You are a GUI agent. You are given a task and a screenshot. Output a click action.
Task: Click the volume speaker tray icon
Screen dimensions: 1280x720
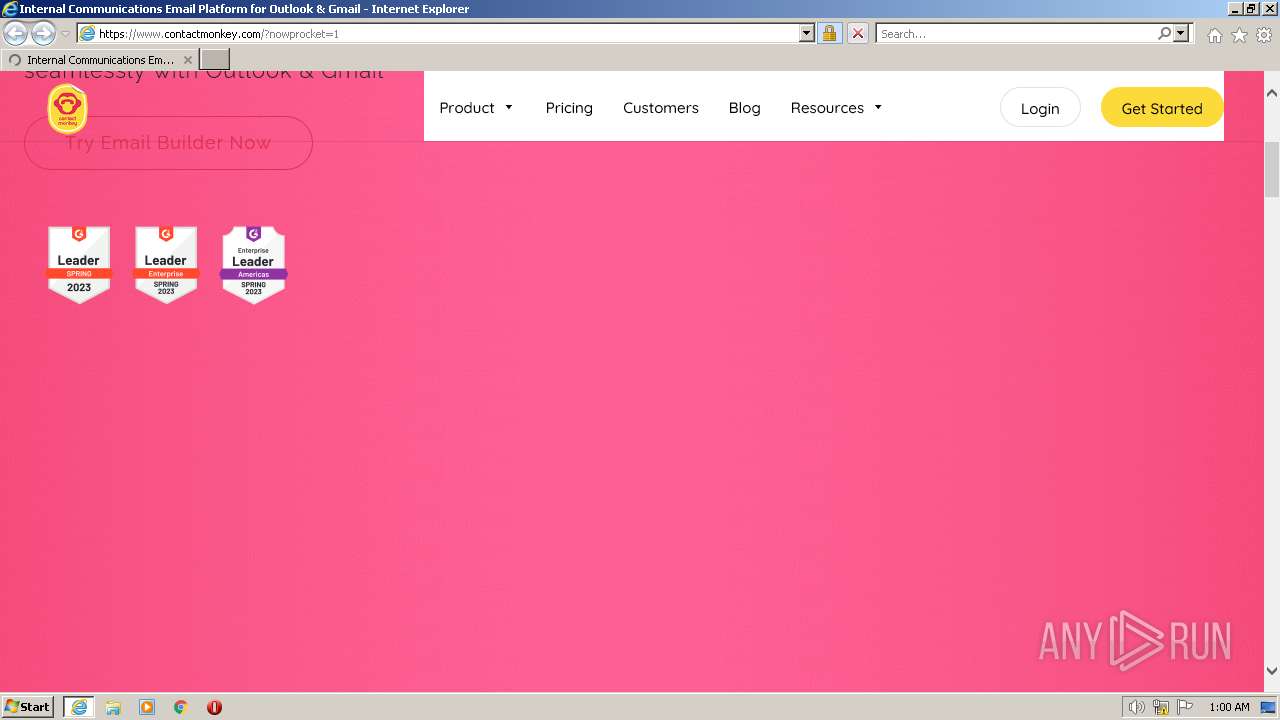(1136, 707)
